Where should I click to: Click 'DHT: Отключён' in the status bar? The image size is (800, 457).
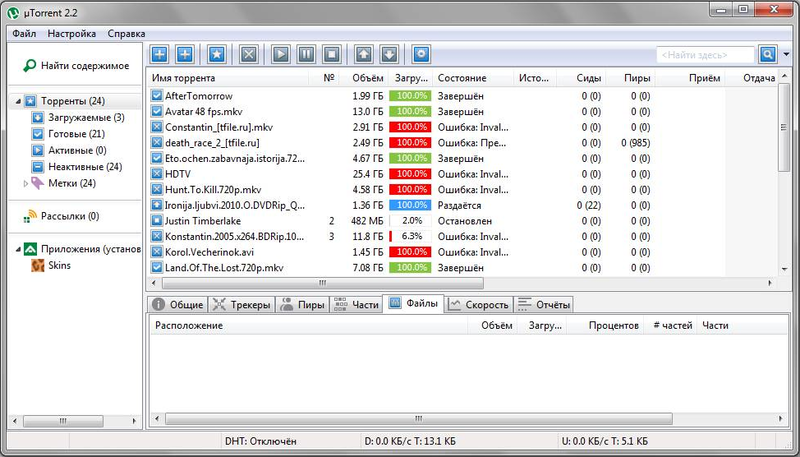point(260,441)
